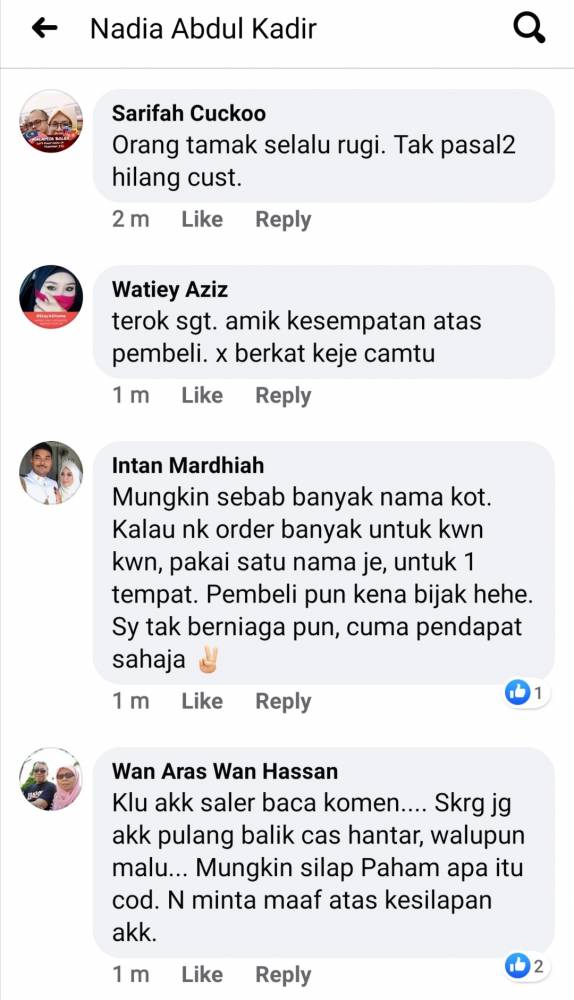574x1000 pixels.
Task: Open search with magnifier icon
Action: pyautogui.click(x=529, y=28)
